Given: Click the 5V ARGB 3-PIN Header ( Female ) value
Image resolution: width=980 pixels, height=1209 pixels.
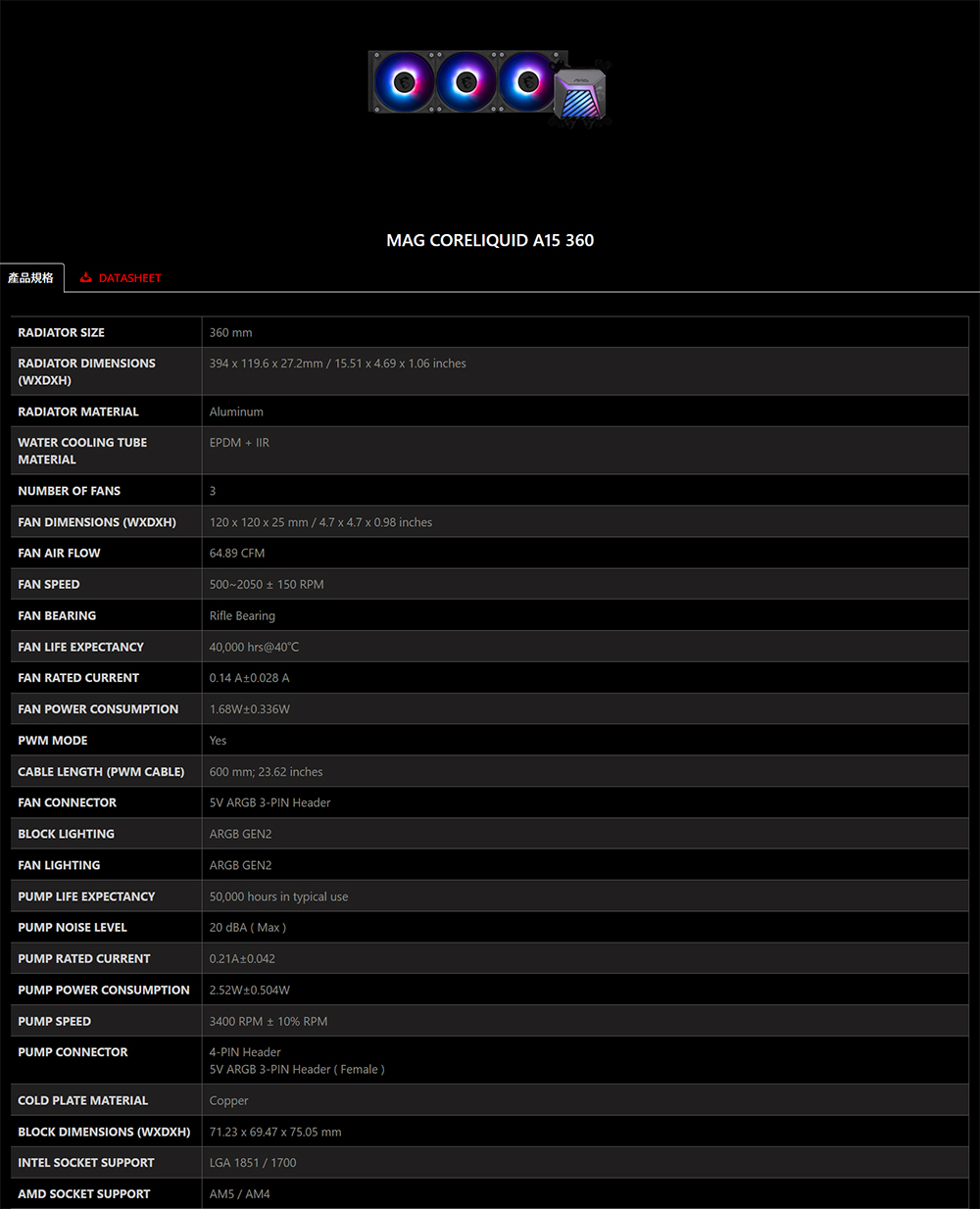Looking at the screenshot, I should (x=297, y=1070).
